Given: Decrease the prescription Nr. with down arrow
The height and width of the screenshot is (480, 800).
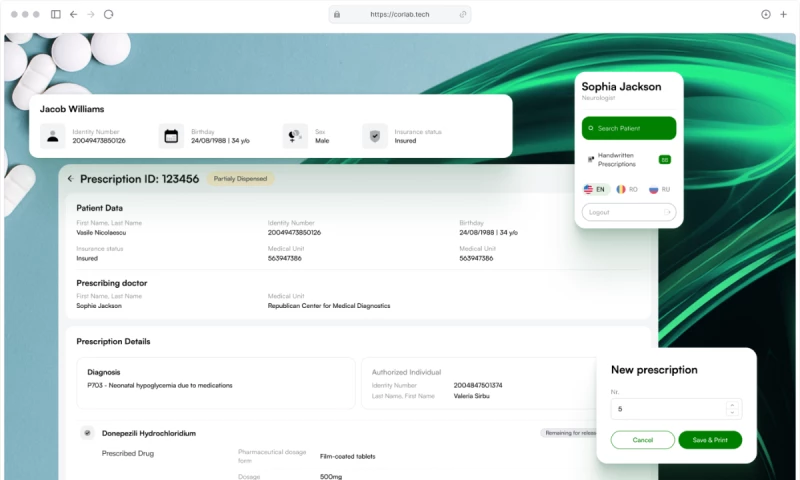Looking at the screenshot, I should [x=731, y=413].
